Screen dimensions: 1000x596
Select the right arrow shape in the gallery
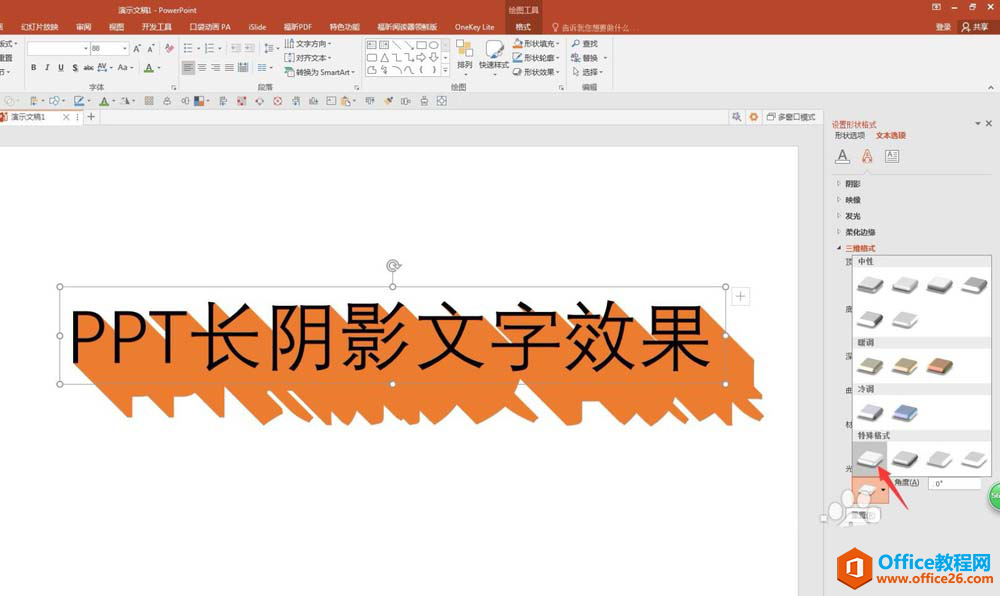(422, 57)
